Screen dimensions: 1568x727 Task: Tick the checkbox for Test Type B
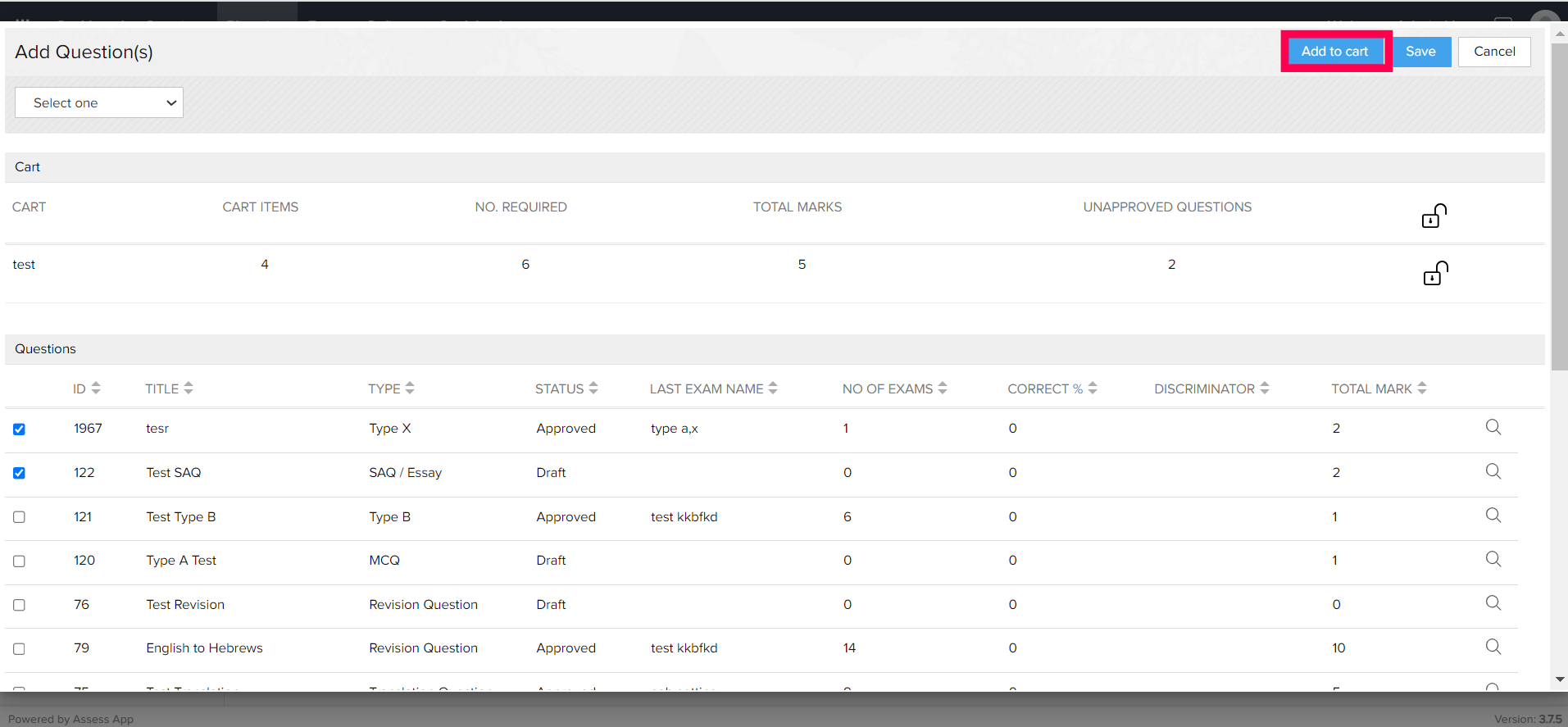click(19, 517)
